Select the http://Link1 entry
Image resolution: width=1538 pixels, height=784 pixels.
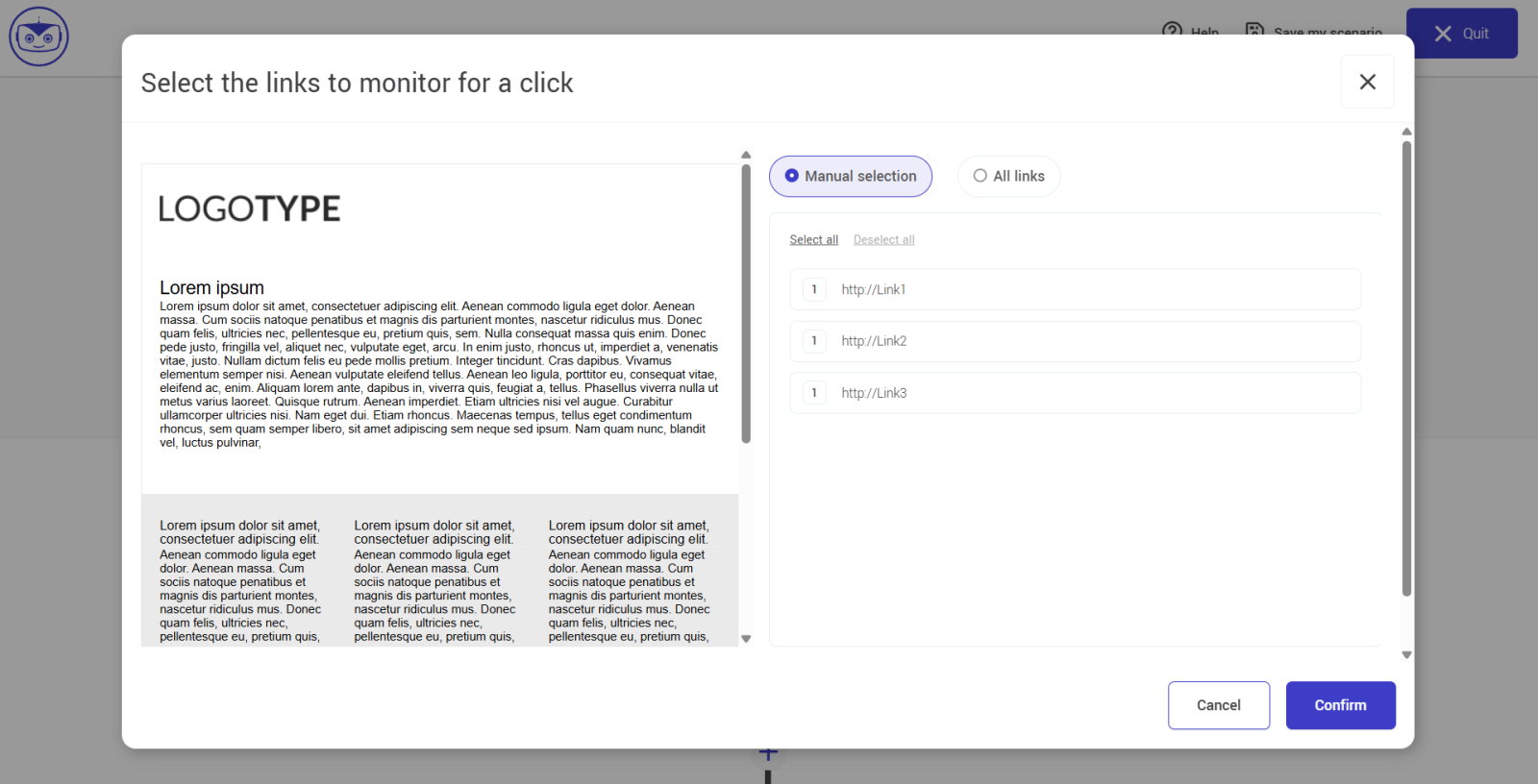pyautogui.click(x=1075, y=289)
